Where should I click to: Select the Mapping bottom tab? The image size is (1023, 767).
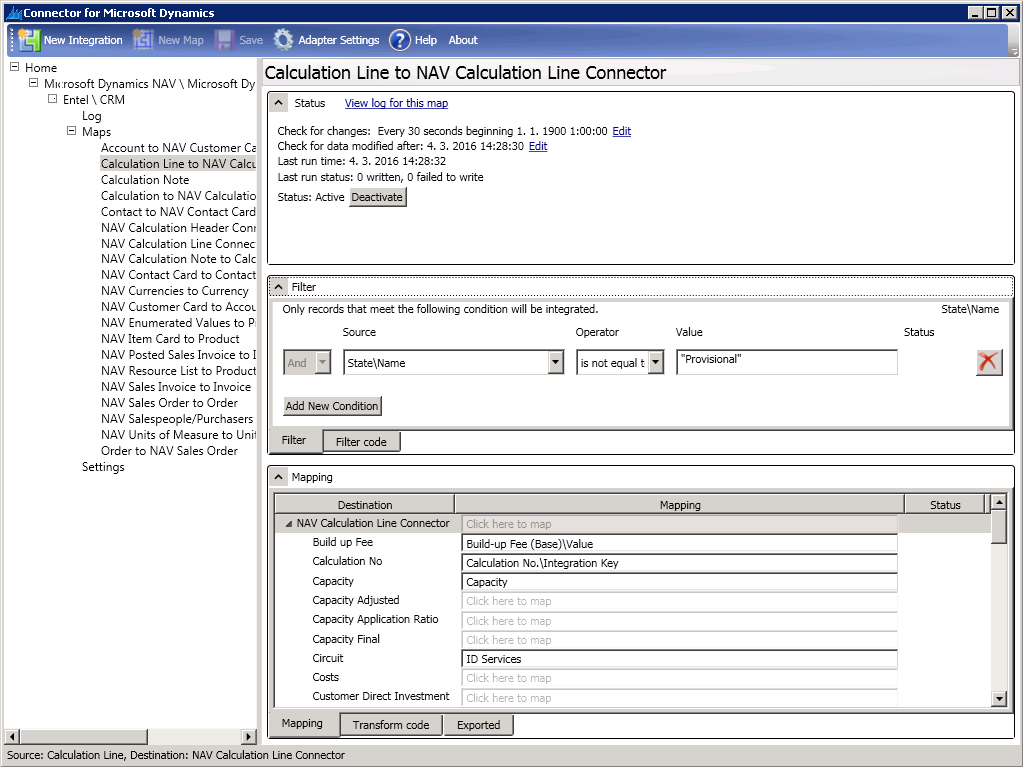point(302,723)
